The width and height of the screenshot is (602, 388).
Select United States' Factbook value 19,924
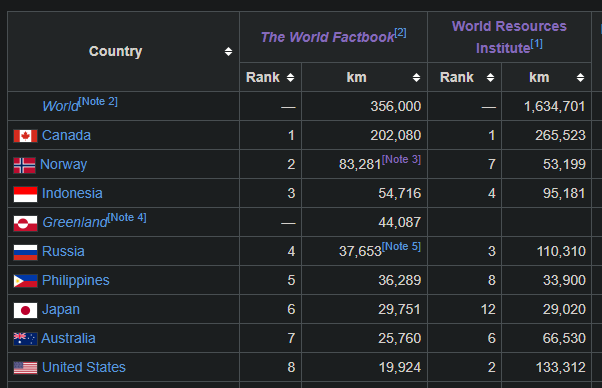(x=400, y=368)
